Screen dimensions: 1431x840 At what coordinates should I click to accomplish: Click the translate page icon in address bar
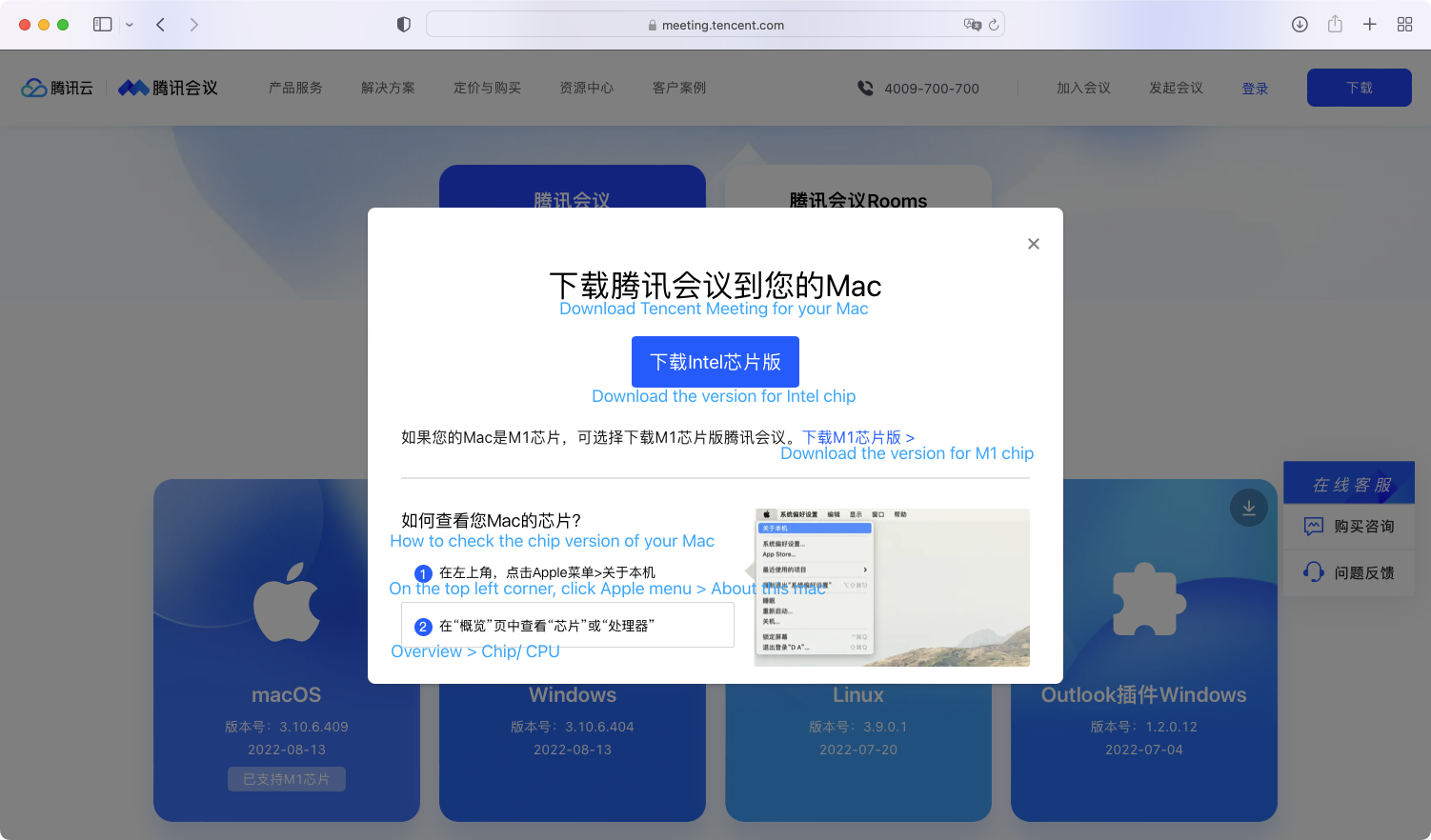972,25
